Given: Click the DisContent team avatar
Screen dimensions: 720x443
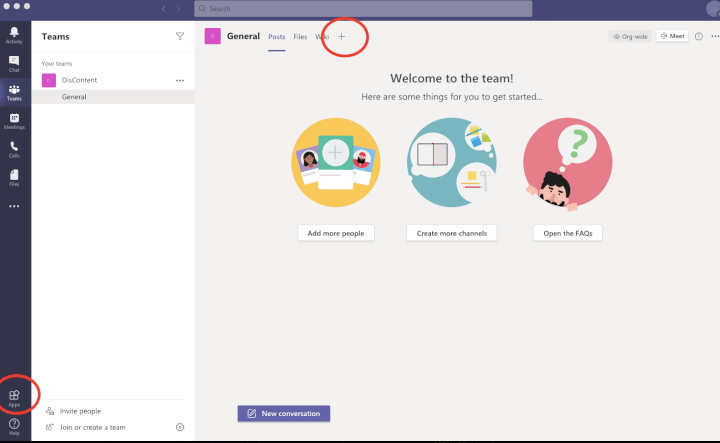Looking at the screenshot, I should (49, 80).
